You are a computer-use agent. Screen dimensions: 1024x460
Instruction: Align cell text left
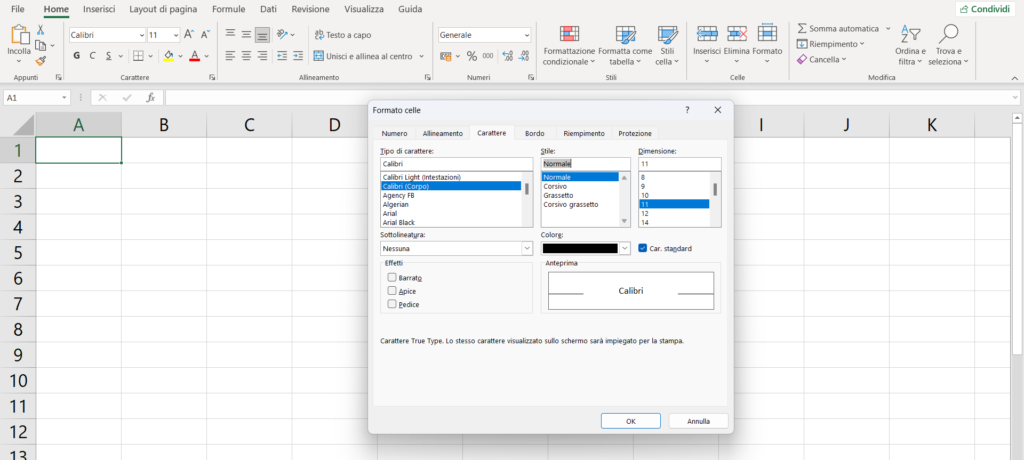coord(230,56)
